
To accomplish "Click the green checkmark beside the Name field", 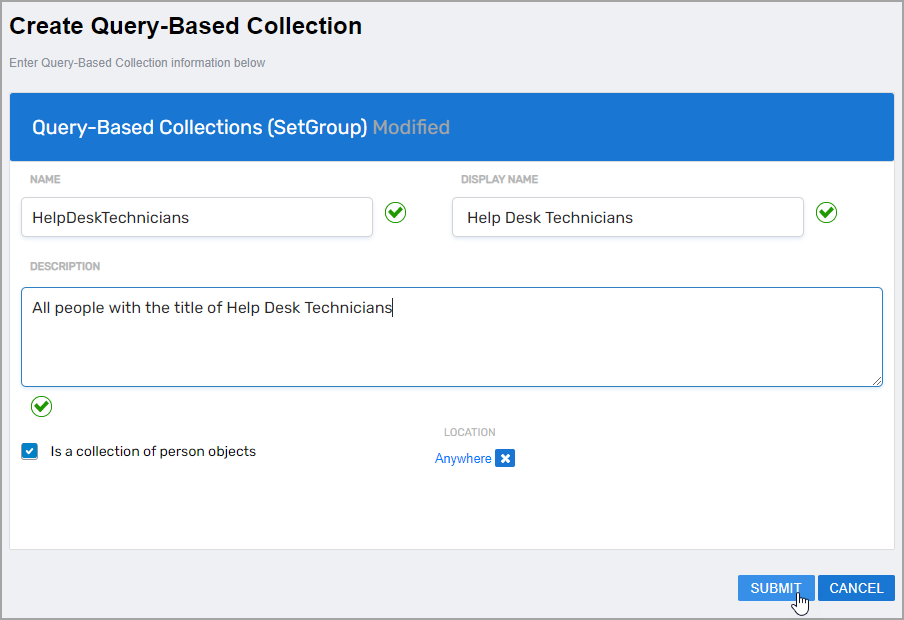I will pos(396,213).
